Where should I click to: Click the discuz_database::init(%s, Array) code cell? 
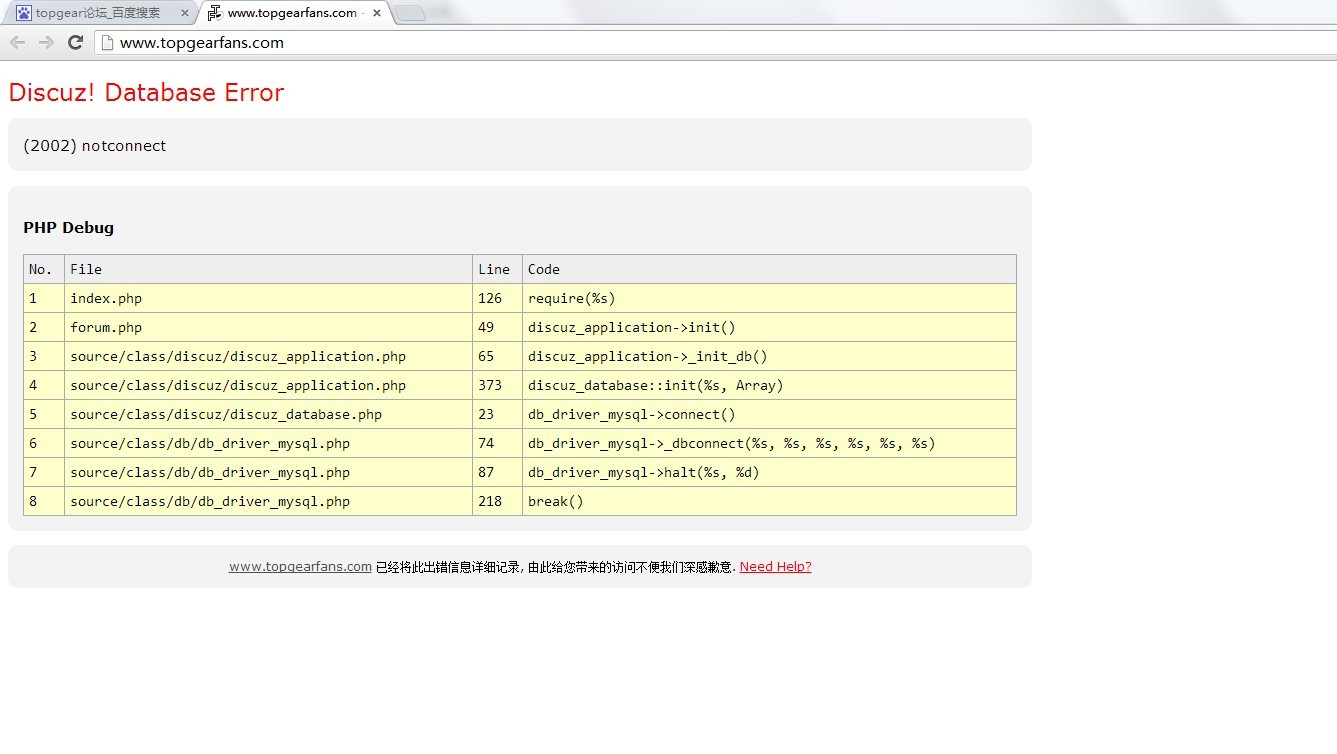click(x=769, y=385)
